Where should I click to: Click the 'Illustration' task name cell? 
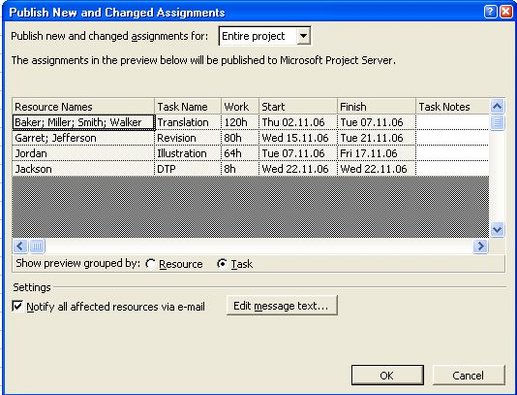188,153
